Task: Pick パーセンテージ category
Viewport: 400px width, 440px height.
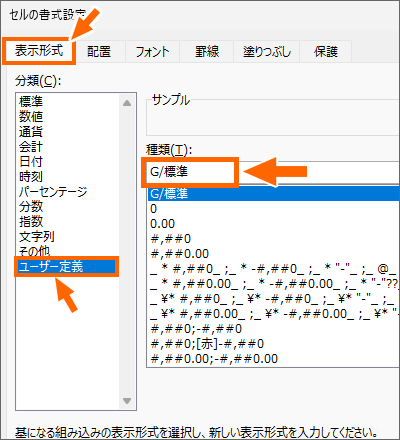Action: (53, 192)
